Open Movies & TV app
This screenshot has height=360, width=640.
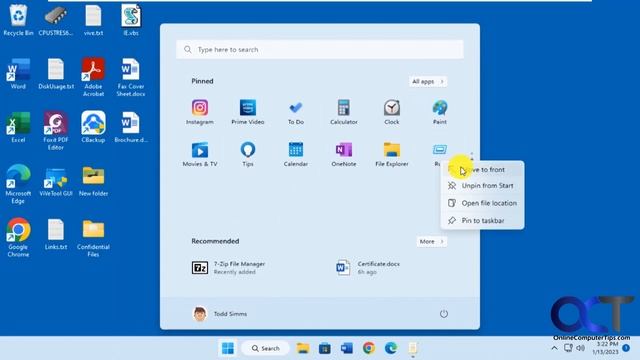(x=200, y=154)
